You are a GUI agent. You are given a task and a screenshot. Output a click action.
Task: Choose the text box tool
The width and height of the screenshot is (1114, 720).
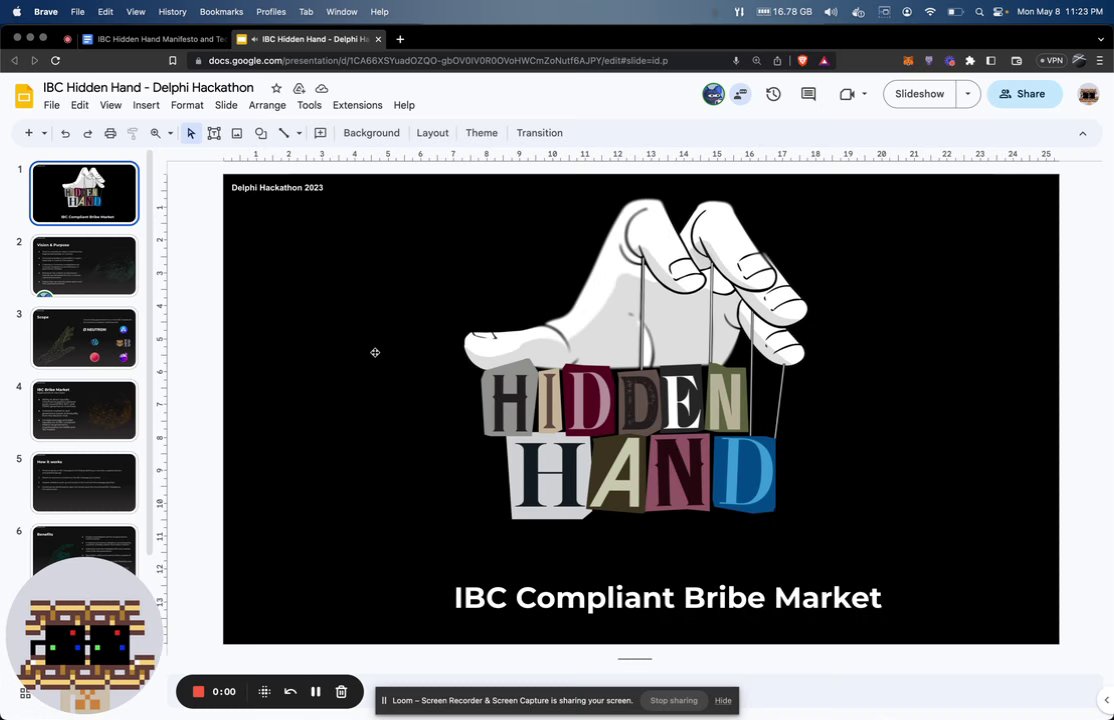coord(214,133)
